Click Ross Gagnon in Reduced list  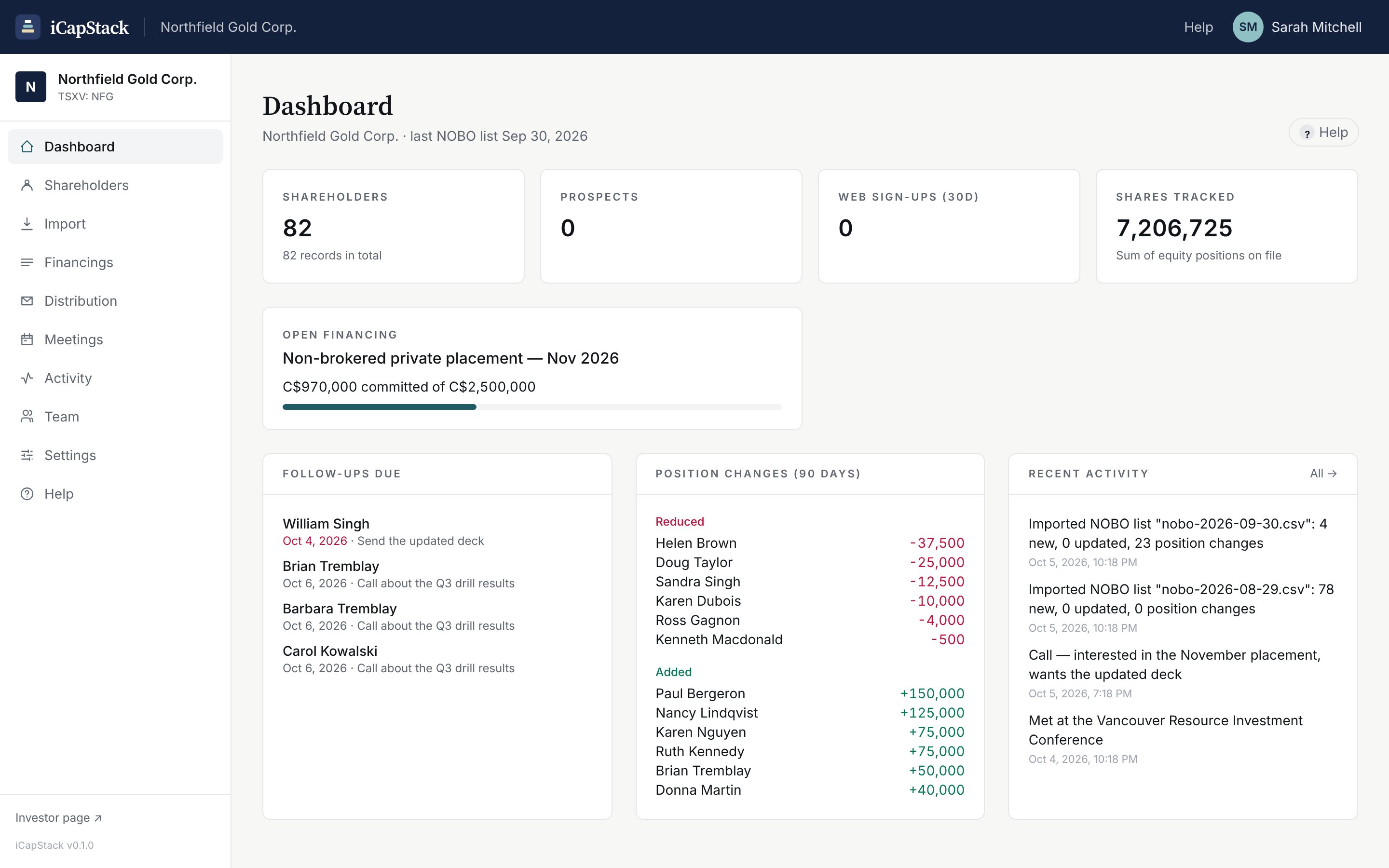pos(697,621)
